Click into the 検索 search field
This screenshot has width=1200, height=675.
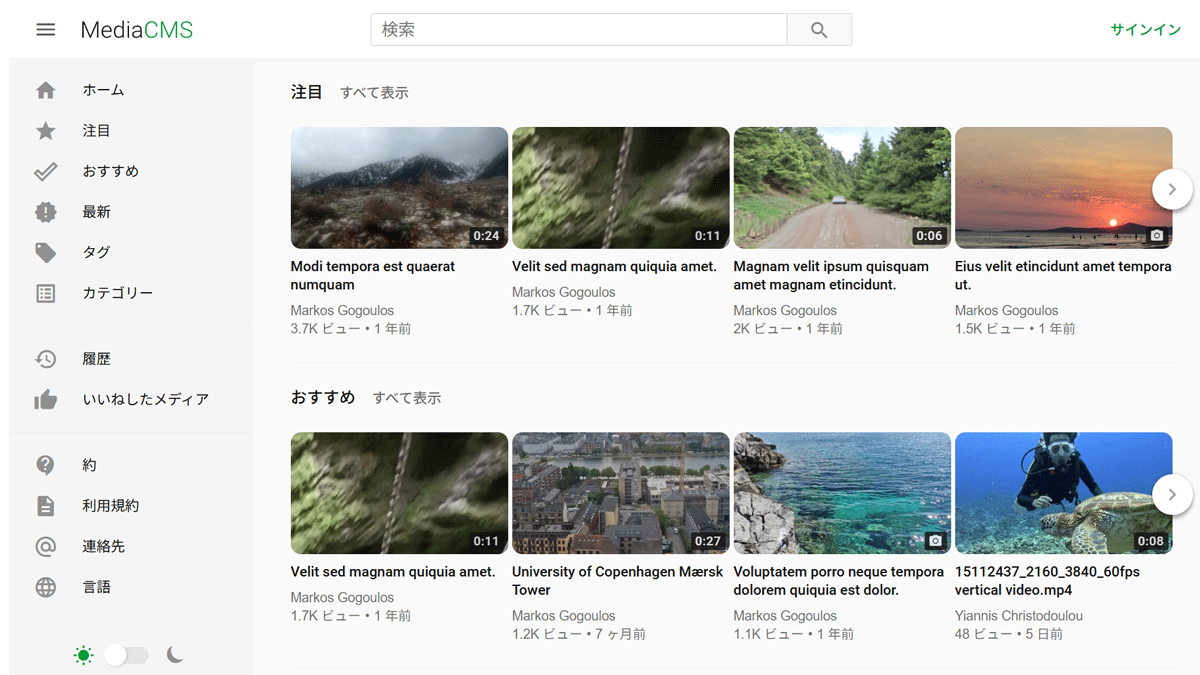[x=578, y=30]
